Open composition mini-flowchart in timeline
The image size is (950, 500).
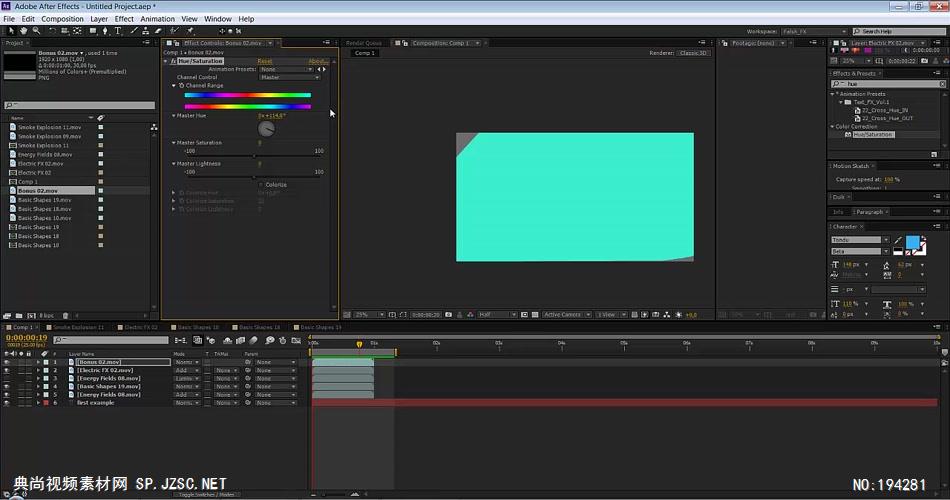point(181,341)
